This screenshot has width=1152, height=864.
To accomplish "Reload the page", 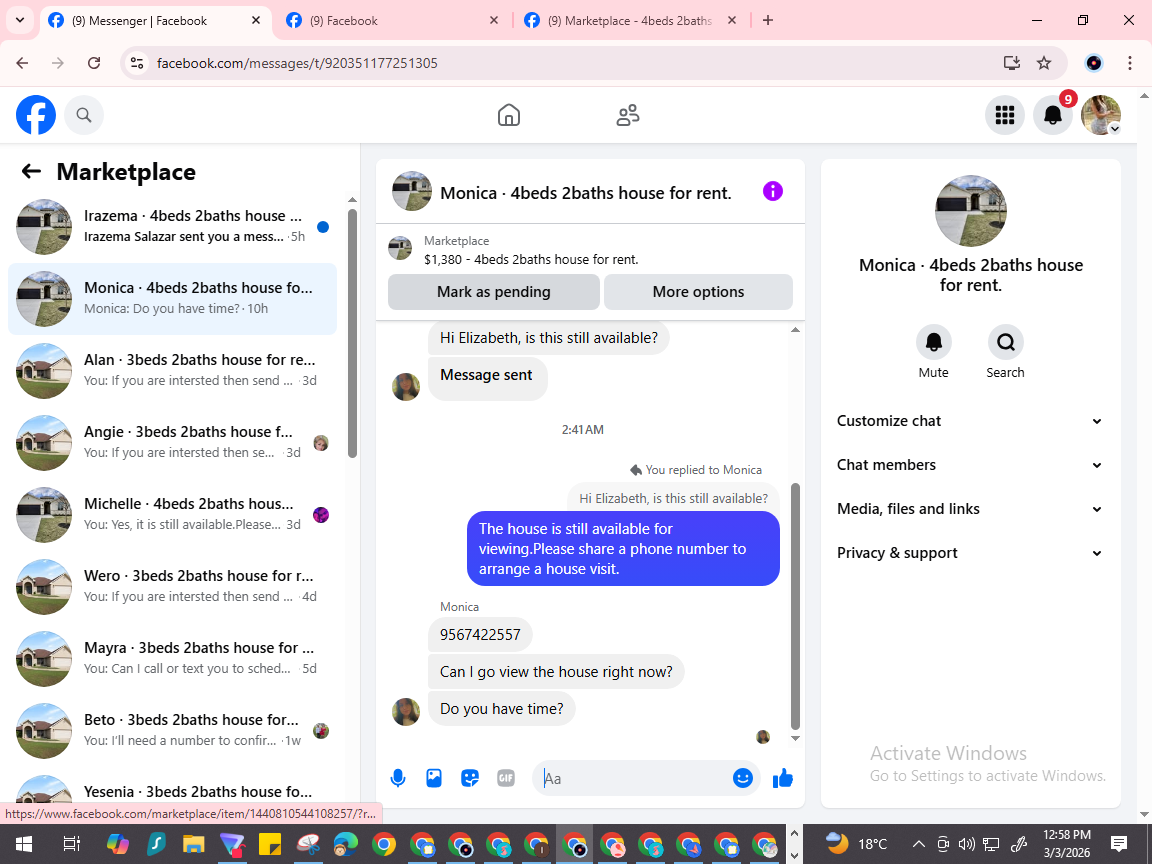I will tap(94, 63).
